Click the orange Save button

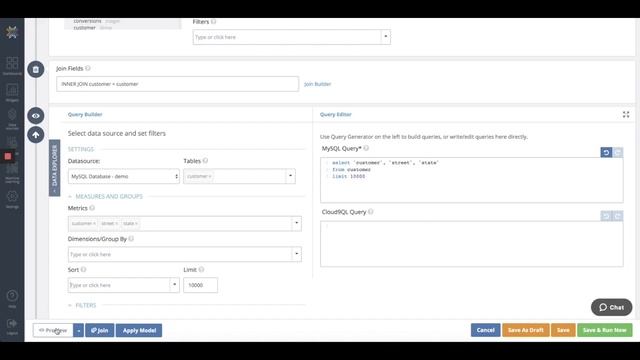coord(563,330)
